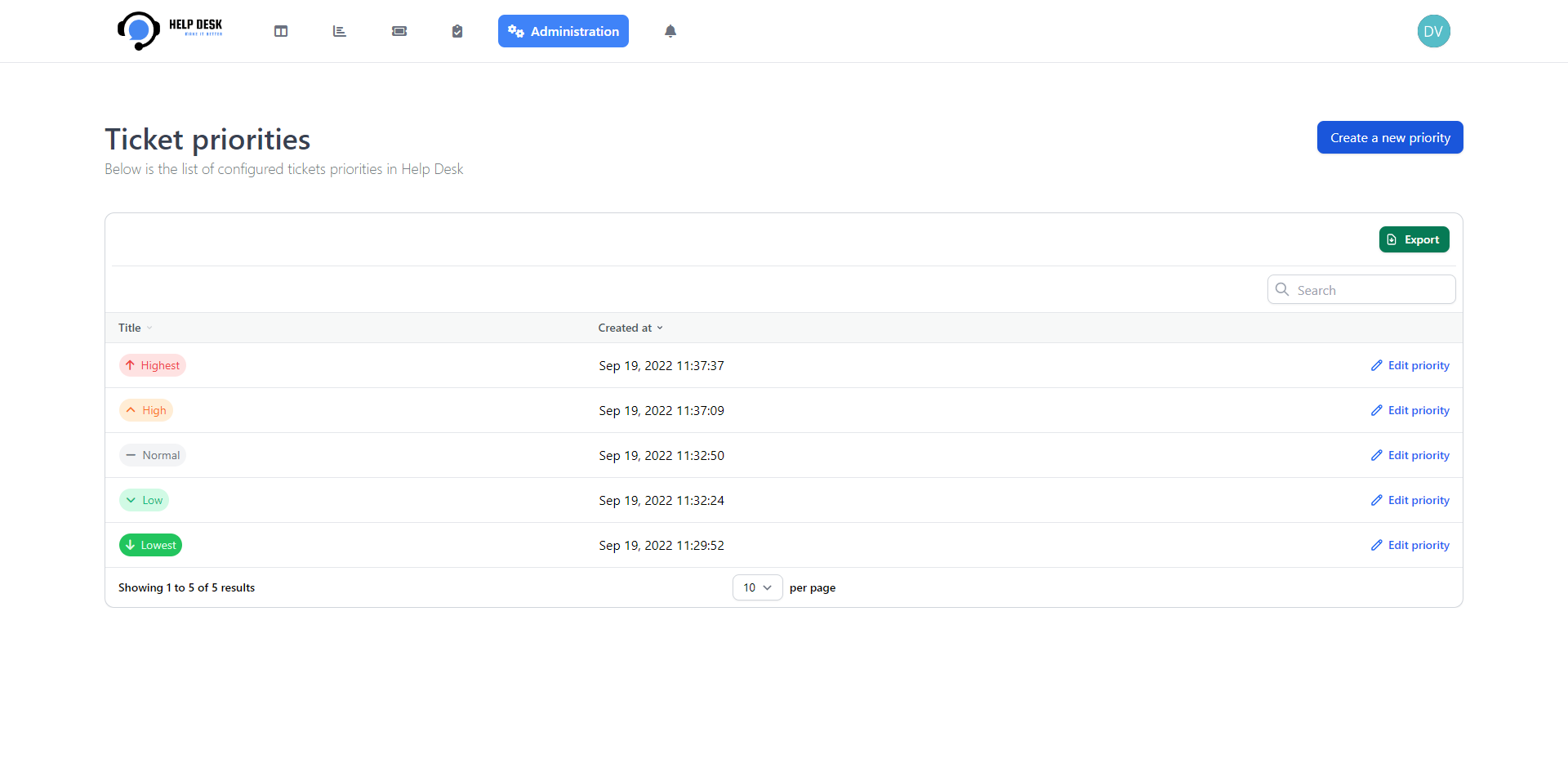
Task: Edit priority for the Highest row
Action: click(1410, 365)
